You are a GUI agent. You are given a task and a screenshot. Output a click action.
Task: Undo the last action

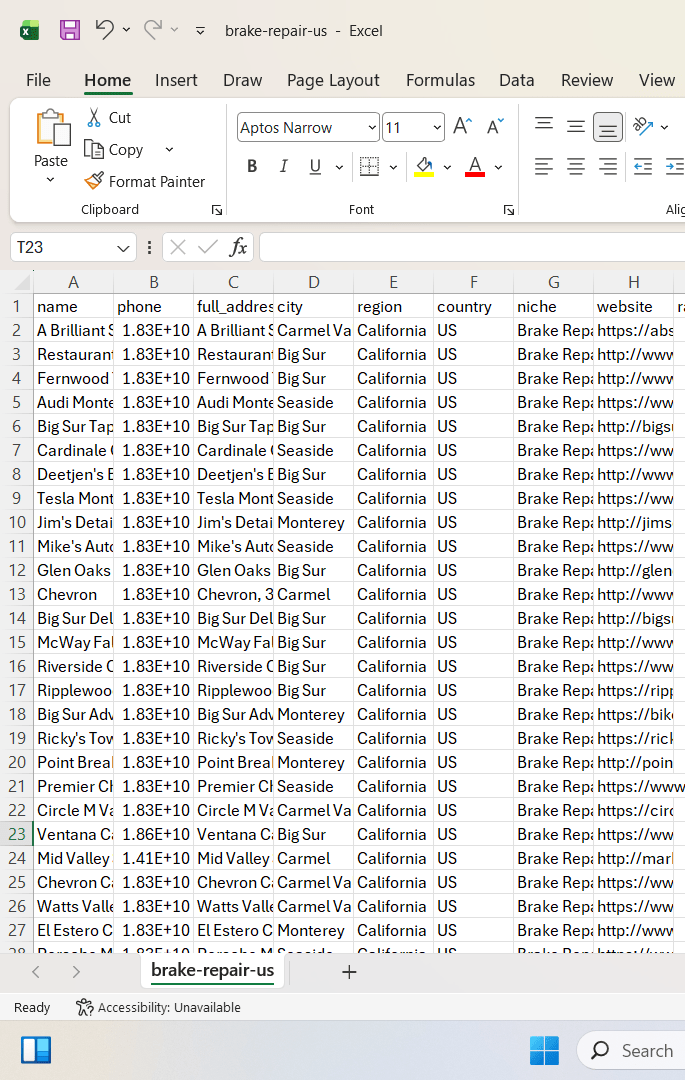104,30
